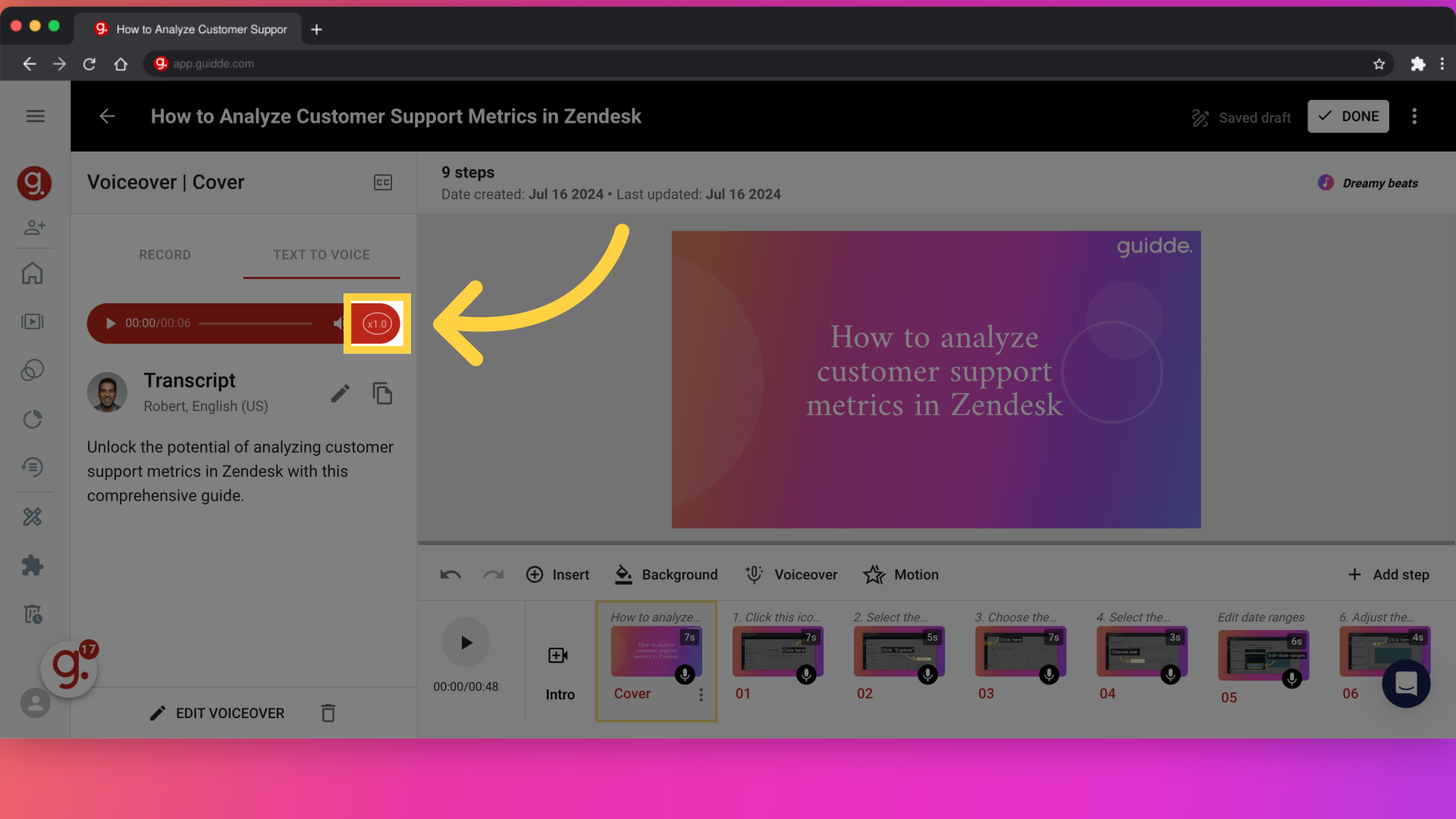
Task: Play the voiceover audio clip
Action: (111, 324)
